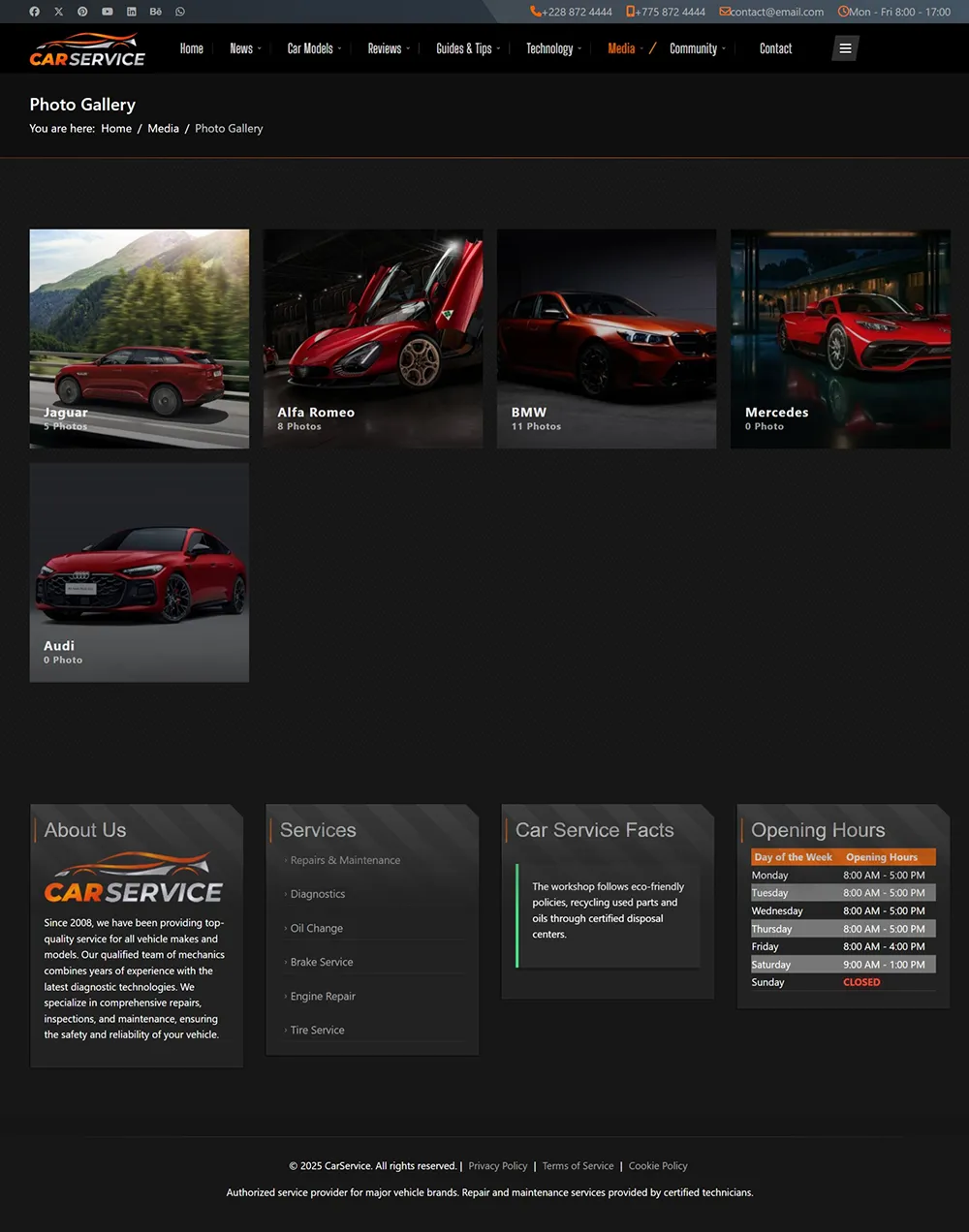The height and width of the screenshot is (1232, 969).
Task: Open the Privacy Policy footer link
Action: 498,1166
